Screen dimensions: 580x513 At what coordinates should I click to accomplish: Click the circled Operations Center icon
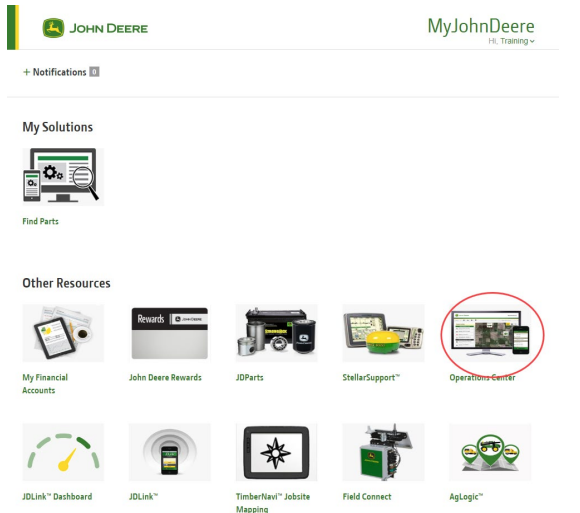coord(490,333)
